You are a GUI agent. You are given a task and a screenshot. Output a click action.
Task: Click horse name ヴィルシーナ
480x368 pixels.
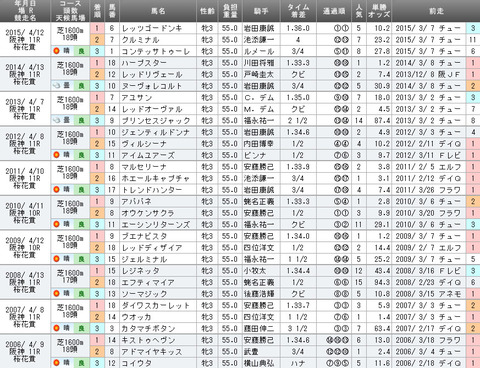tap(144, 144)
